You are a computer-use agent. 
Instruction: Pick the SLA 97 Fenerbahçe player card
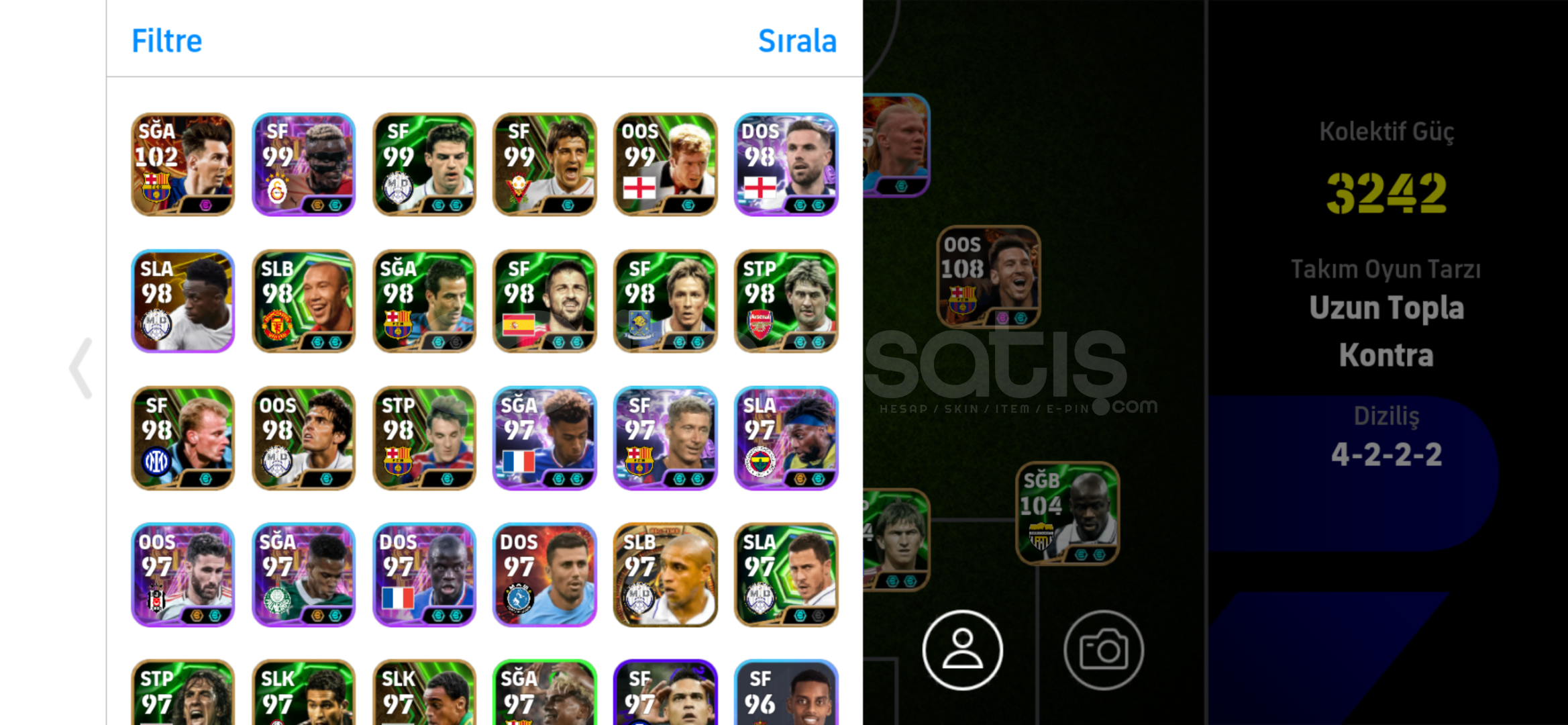coord(786,438)
